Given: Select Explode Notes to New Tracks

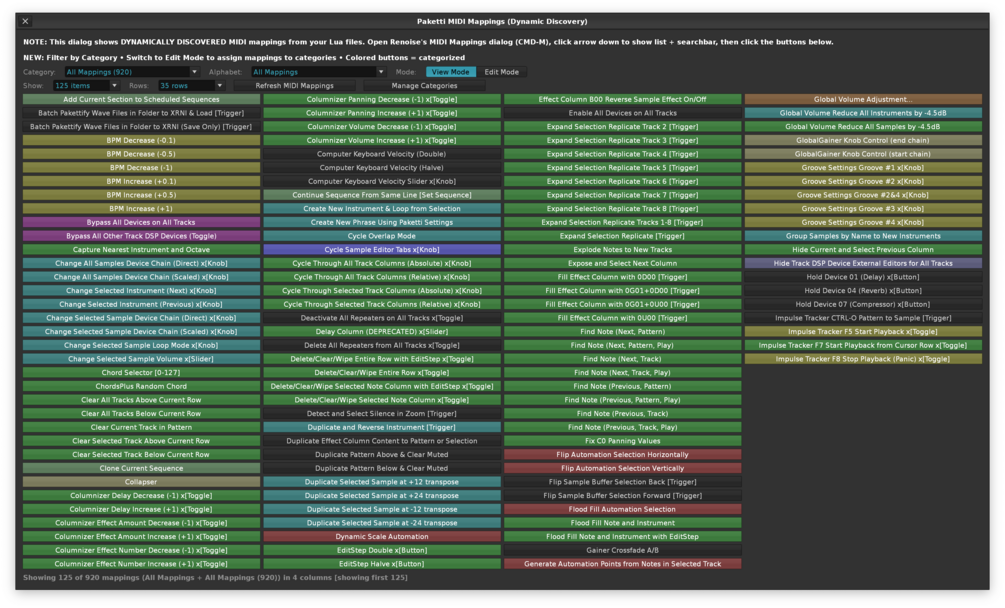Looking at the screenshot, I should pyautogui.click(x=622, y=249).
